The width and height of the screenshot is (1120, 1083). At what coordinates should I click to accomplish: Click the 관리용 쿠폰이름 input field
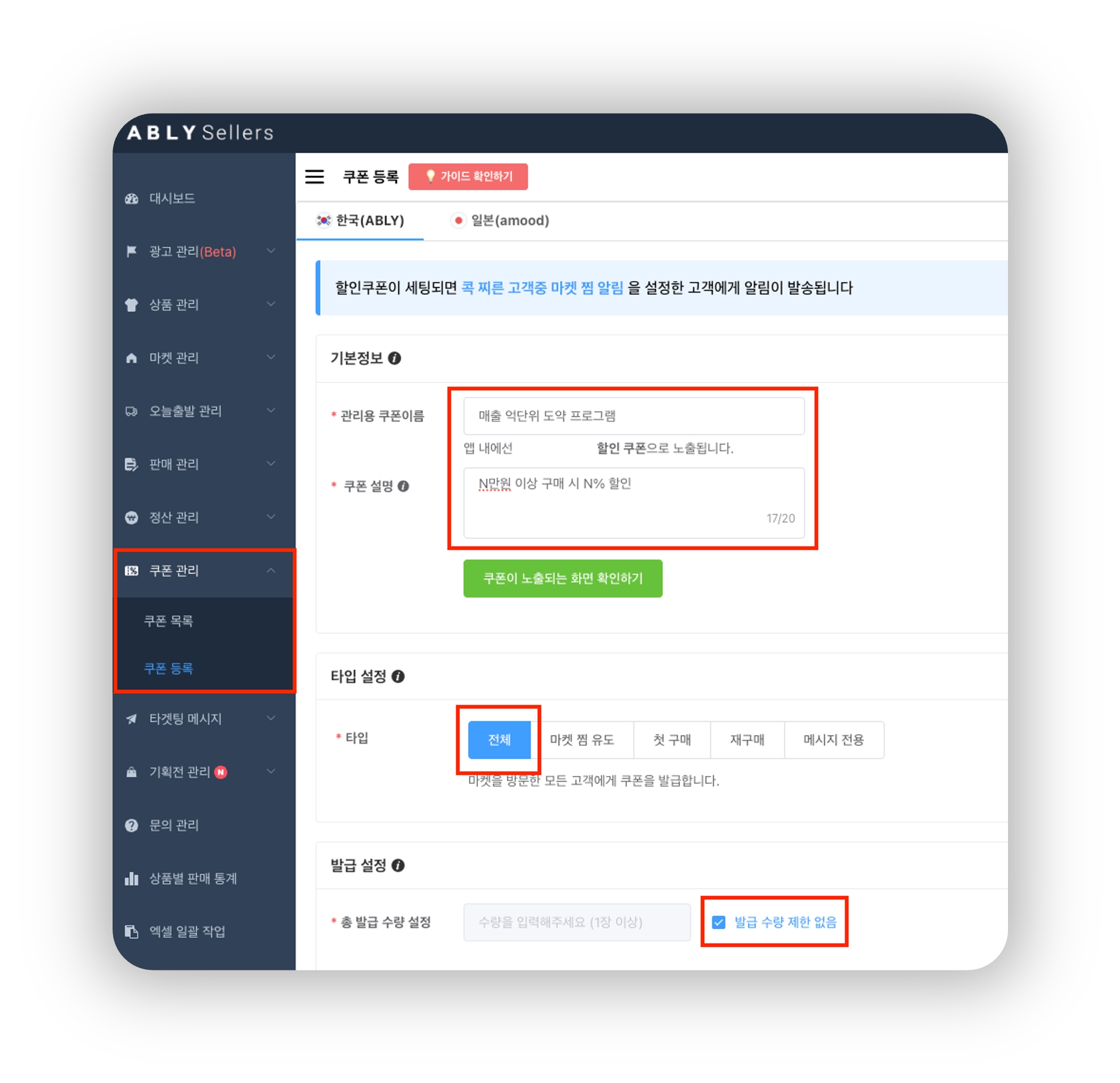(633, 416)
